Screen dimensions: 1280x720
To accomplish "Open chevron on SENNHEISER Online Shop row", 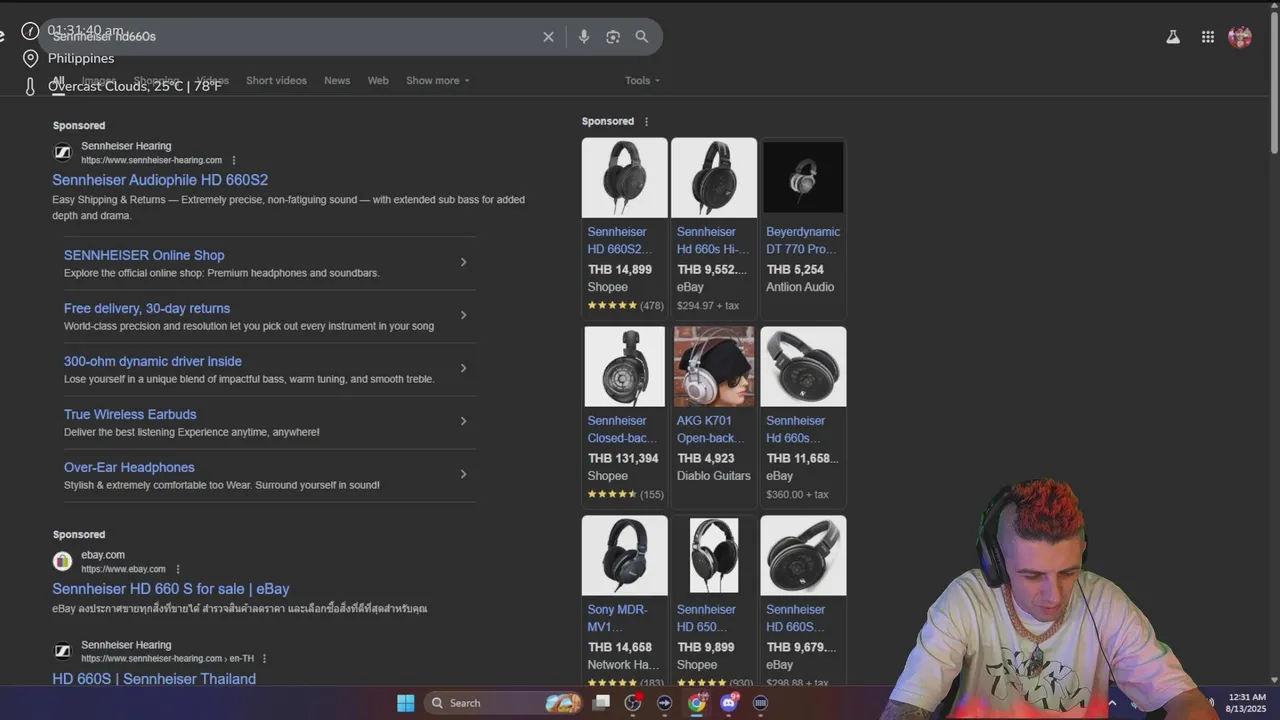I will tap(463, 262).
